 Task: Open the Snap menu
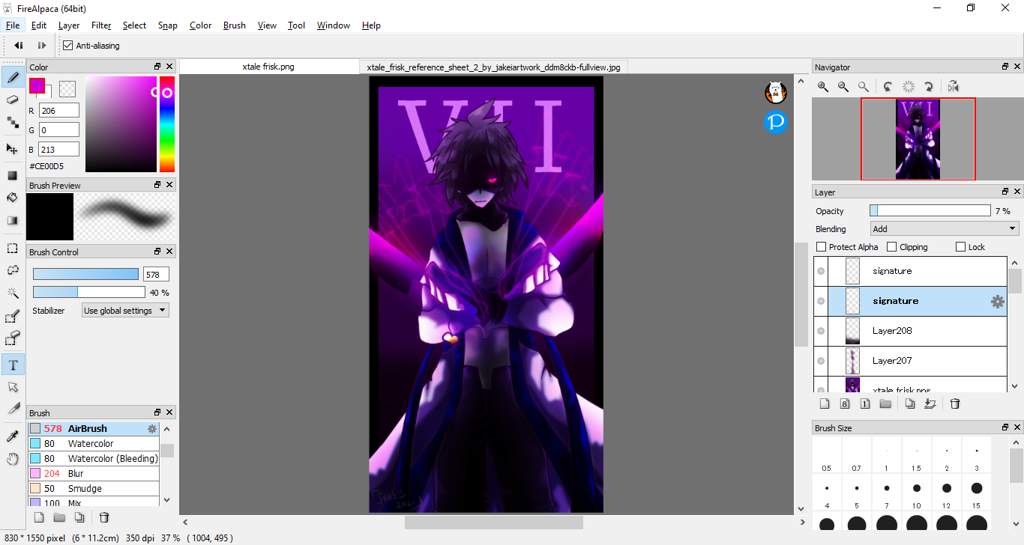pos(168,25)
